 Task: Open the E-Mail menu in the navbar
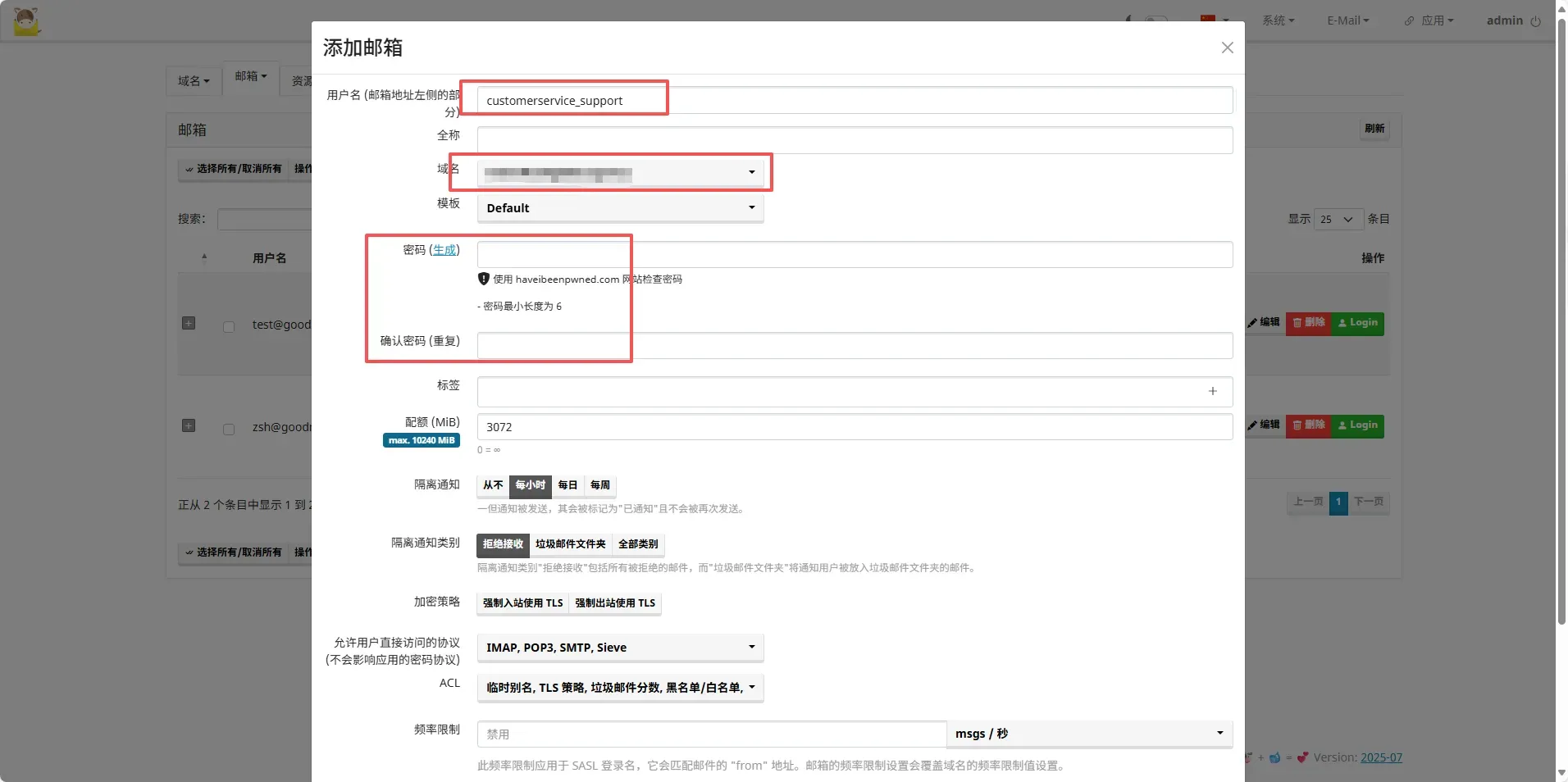1347,20
